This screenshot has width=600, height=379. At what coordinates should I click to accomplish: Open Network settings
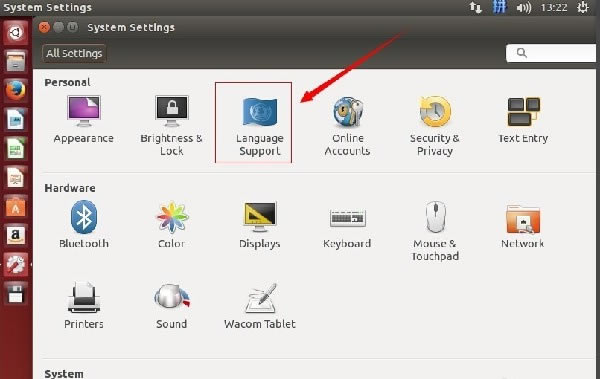pyautogui.click(x=523, y=226)
